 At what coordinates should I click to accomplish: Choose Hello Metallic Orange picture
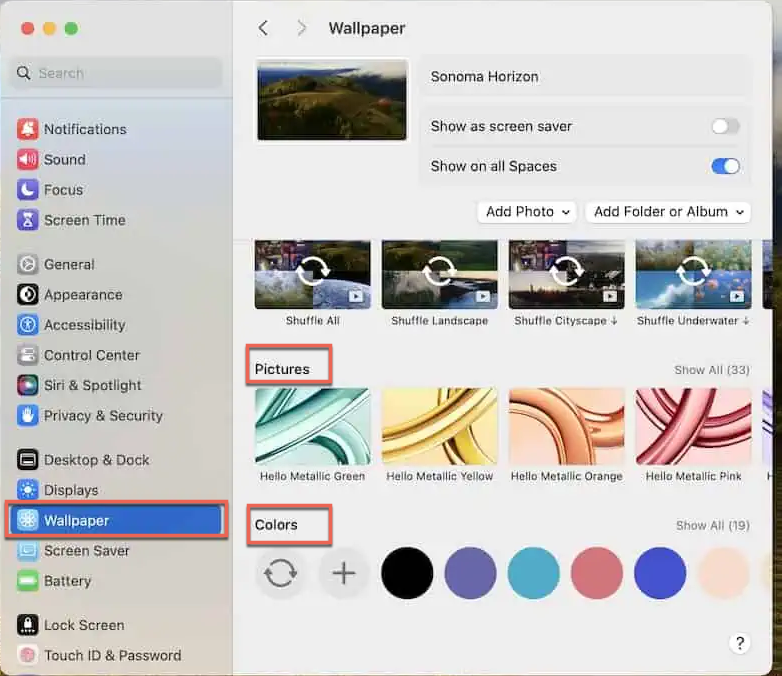point(567,427)
